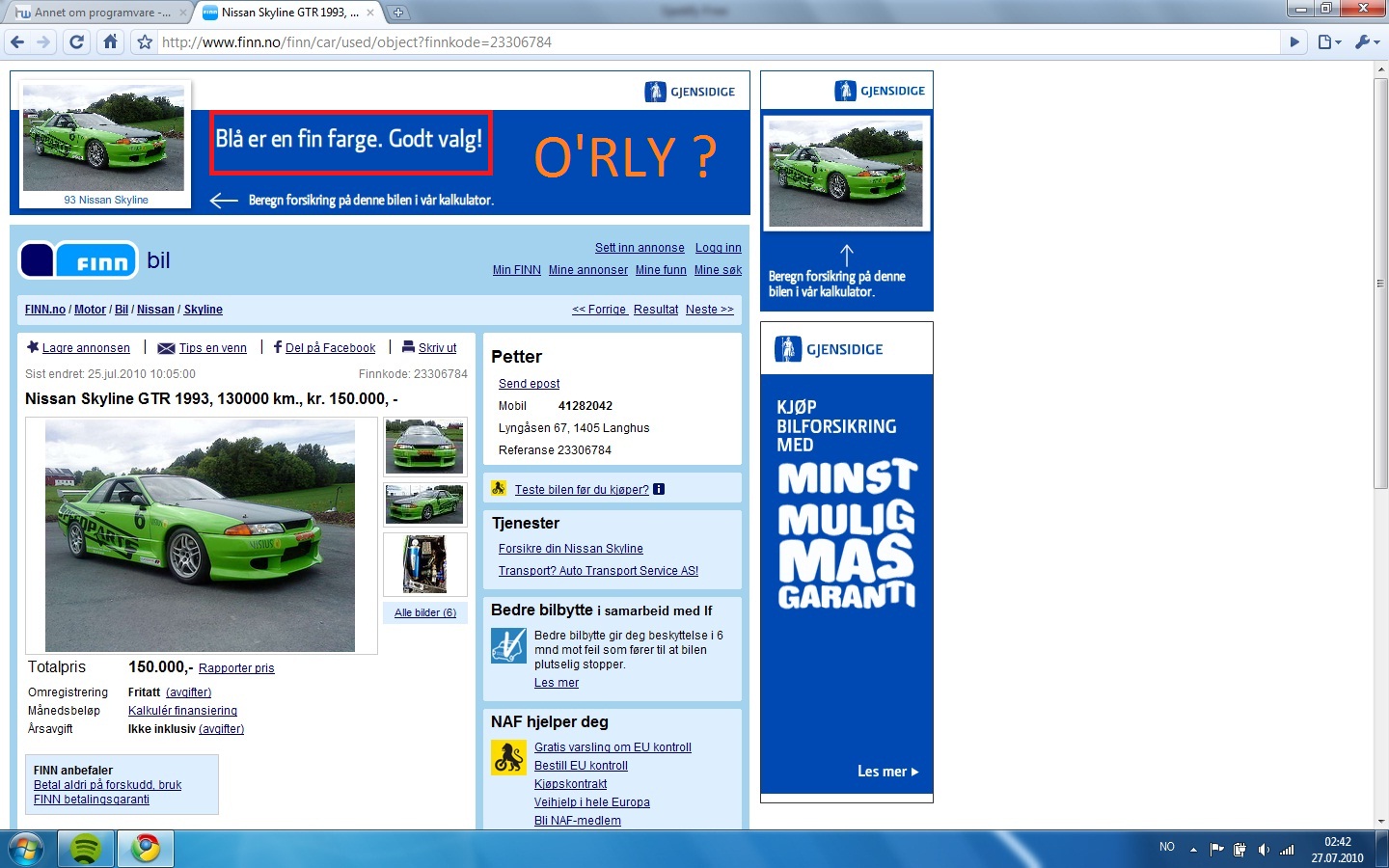Viewport: 1389px width, 868px height.
Task: Open the Auto Transport Service AS link
Action: point(598,571)
